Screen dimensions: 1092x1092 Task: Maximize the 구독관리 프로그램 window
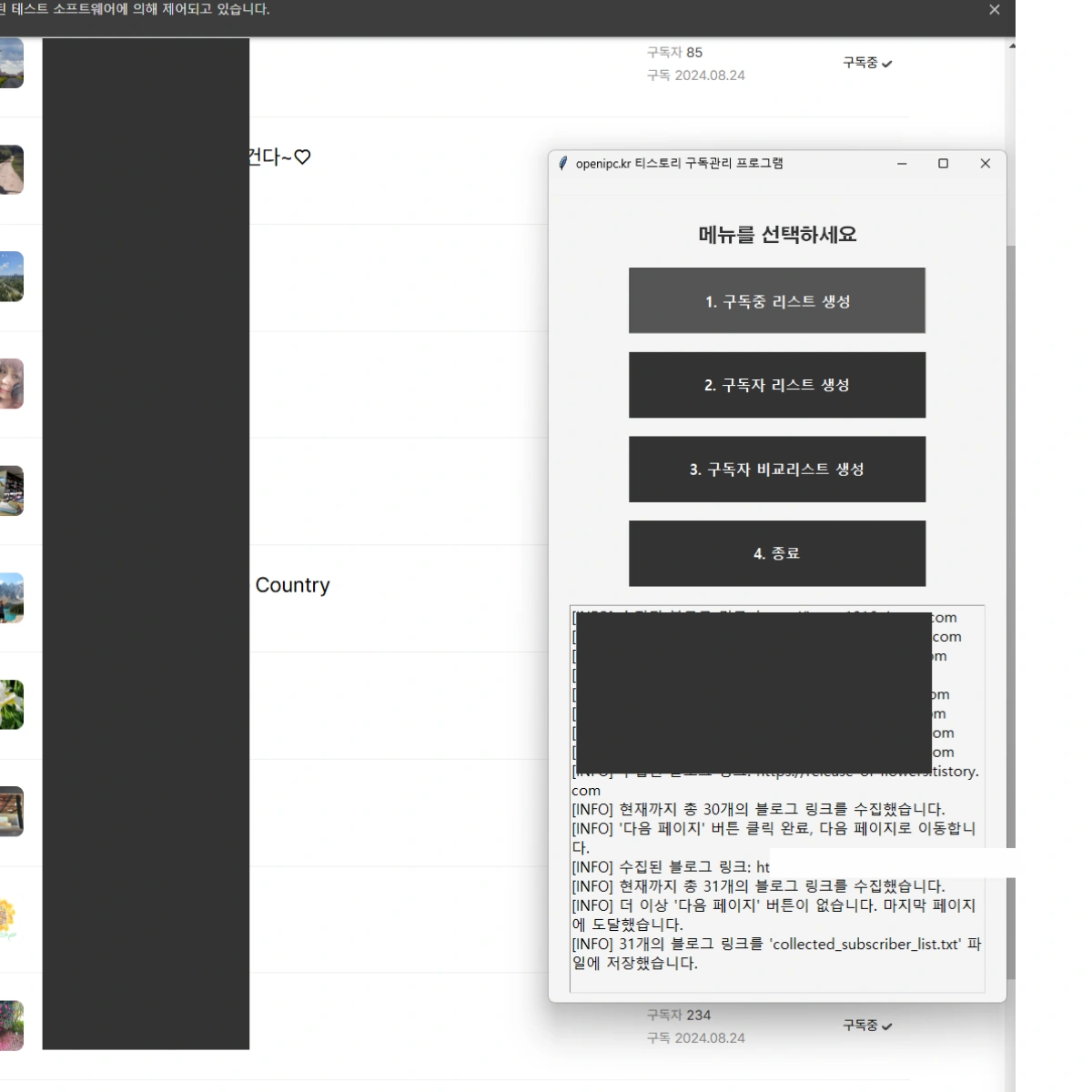point(943,164)
